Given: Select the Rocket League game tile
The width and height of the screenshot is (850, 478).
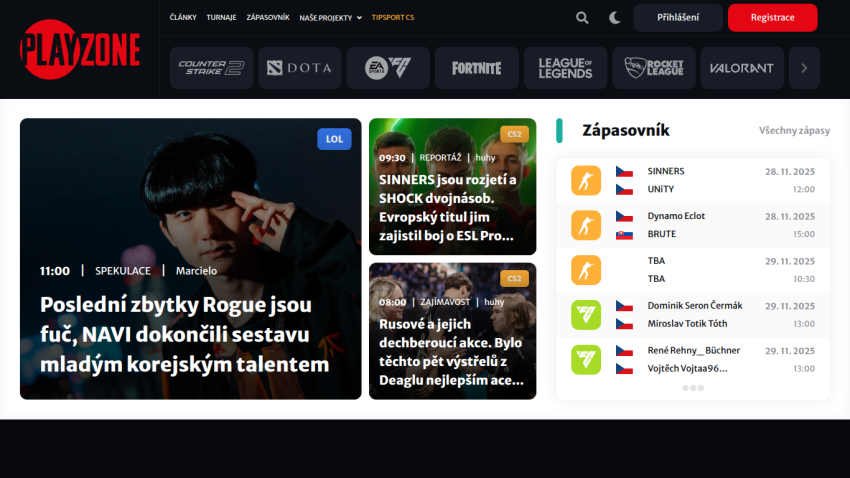Looking at the screenshot, I should pyautogui.click(x=654, y=68).
